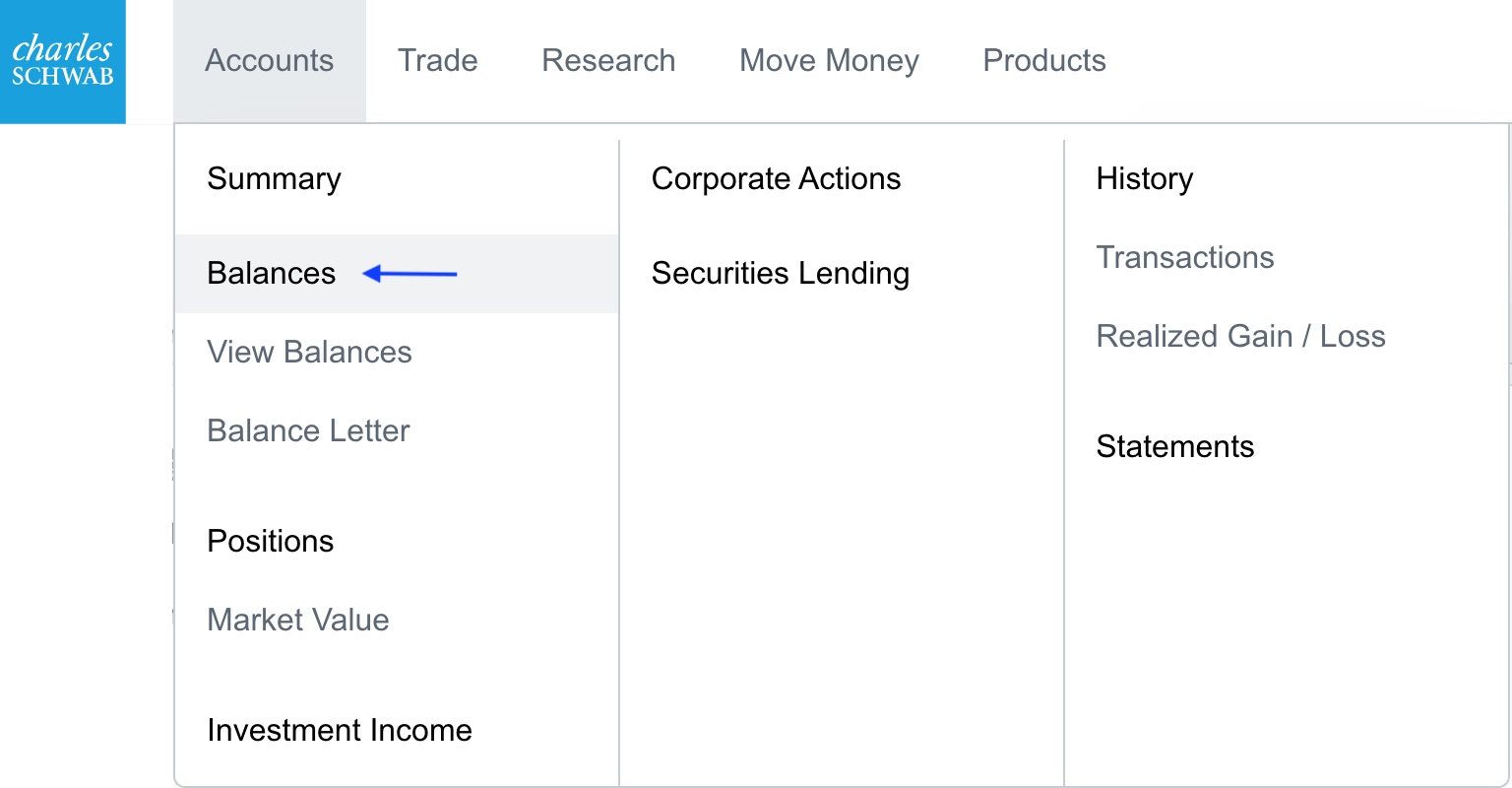View Transactions history
Viewport: 1512px width, 788px height.
click(x=1185, y=258)
